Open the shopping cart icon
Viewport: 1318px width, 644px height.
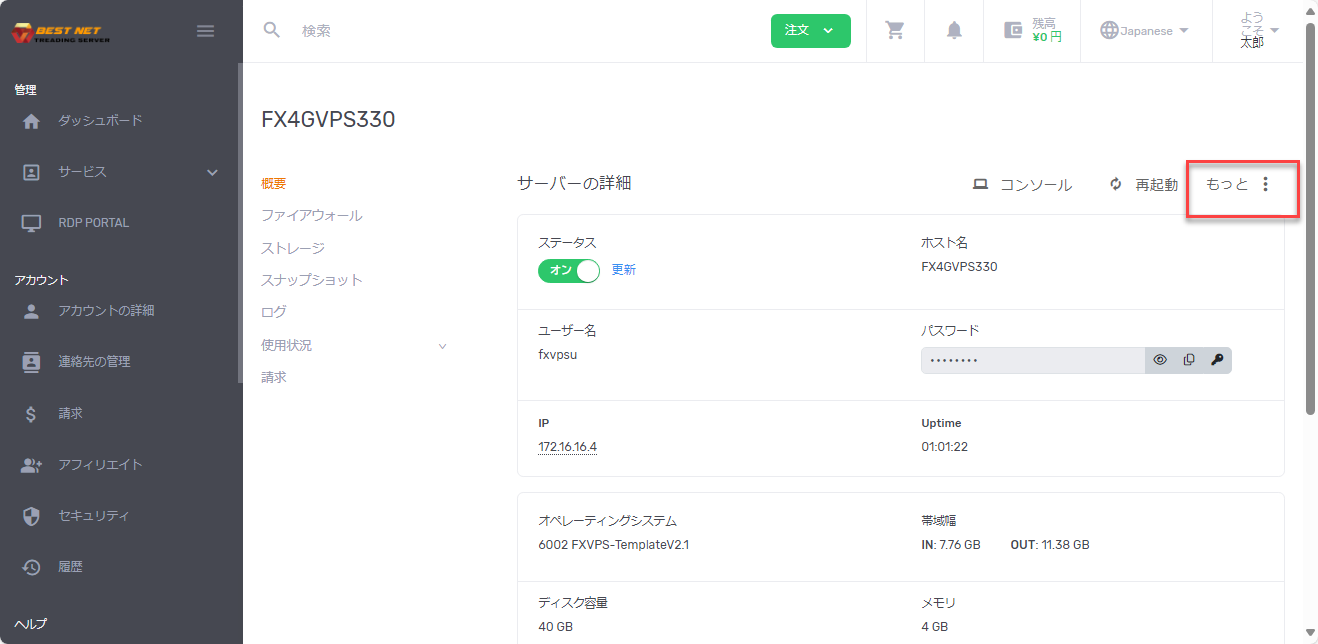point(894,30)
